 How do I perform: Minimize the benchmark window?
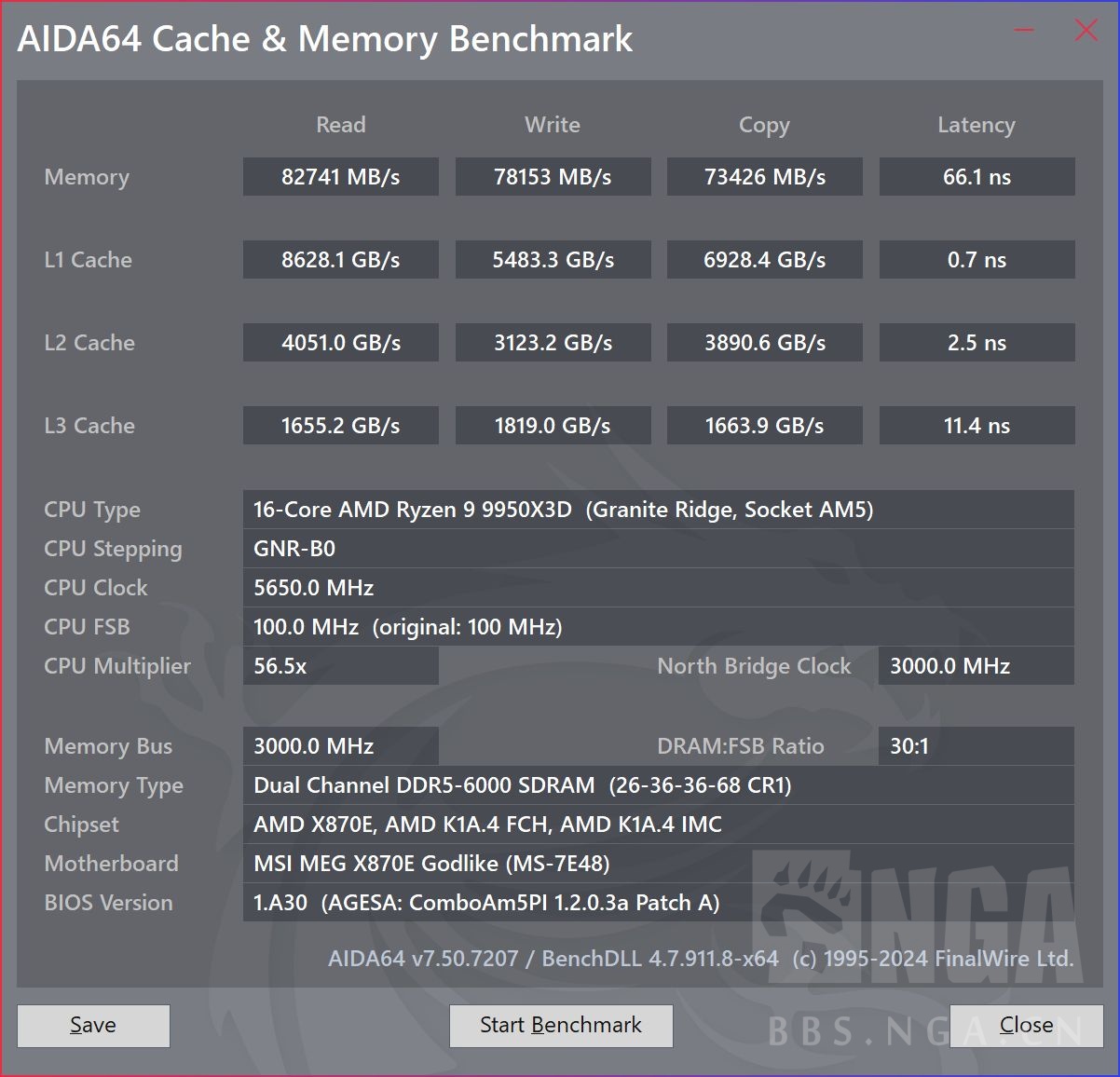(x=1024, y=31)
